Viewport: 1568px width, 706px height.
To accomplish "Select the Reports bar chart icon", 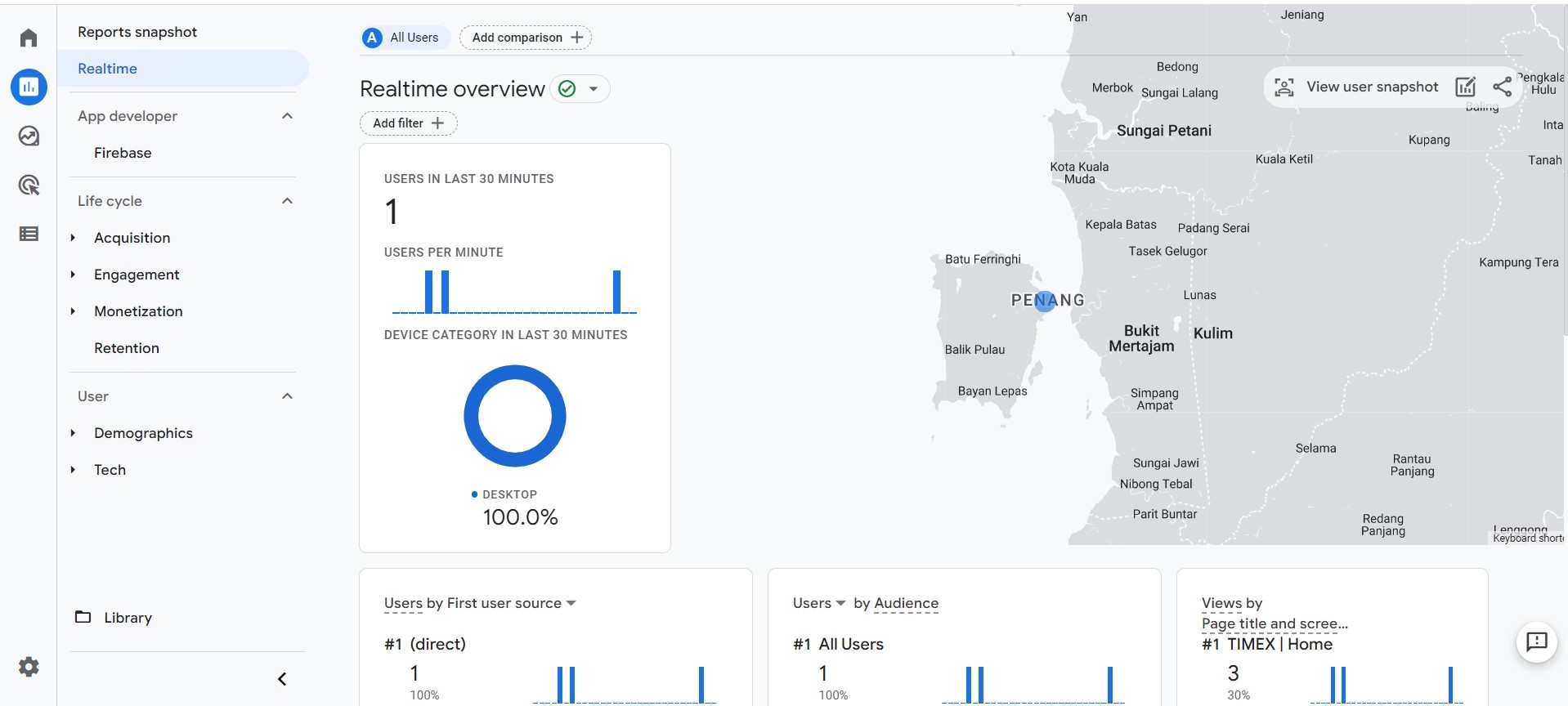I will pyautogui.click(x=29, y=87).
